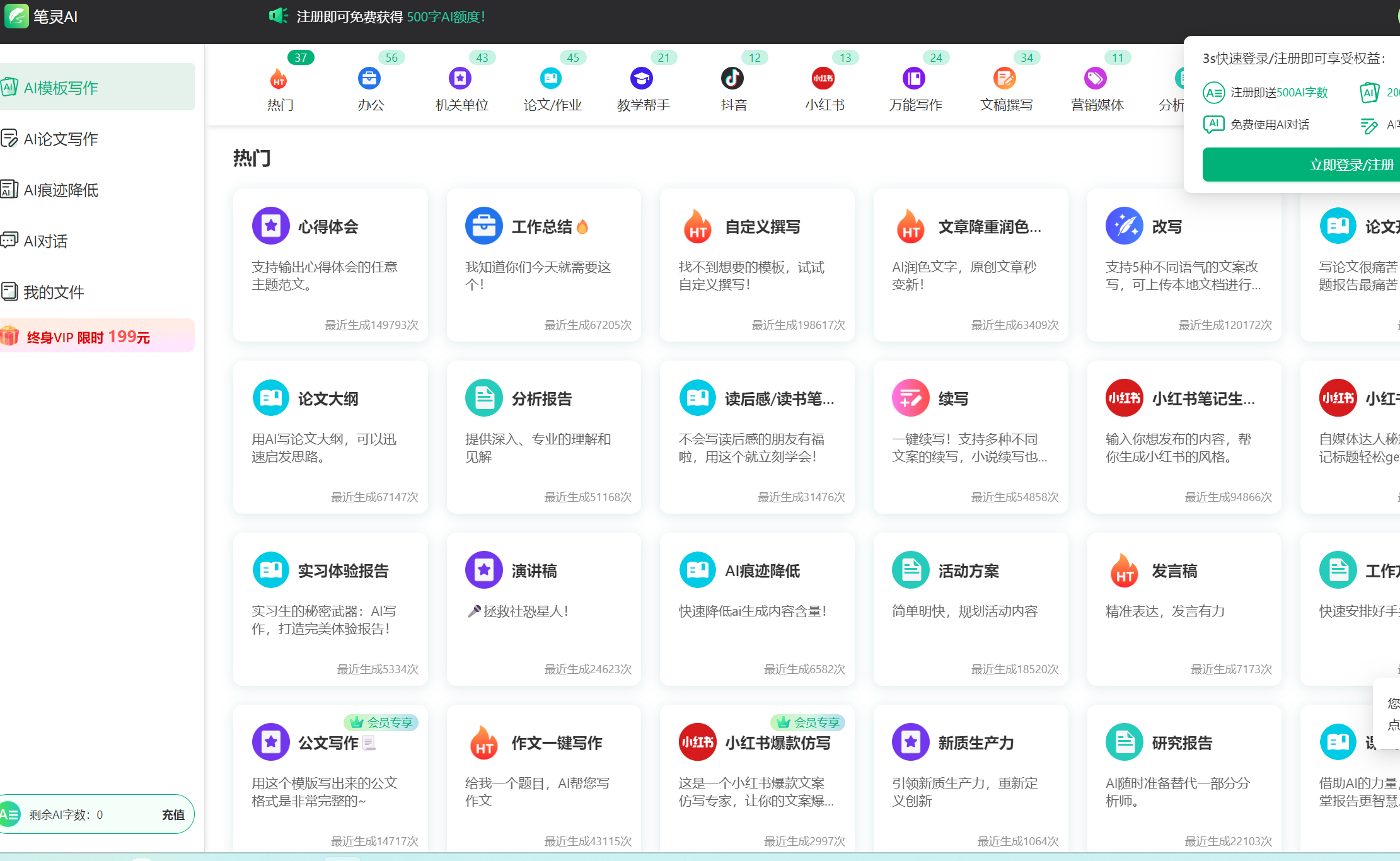
Task: Click the 注册即可免费获得500字AI额度 announcement
Action: point(391,16)
